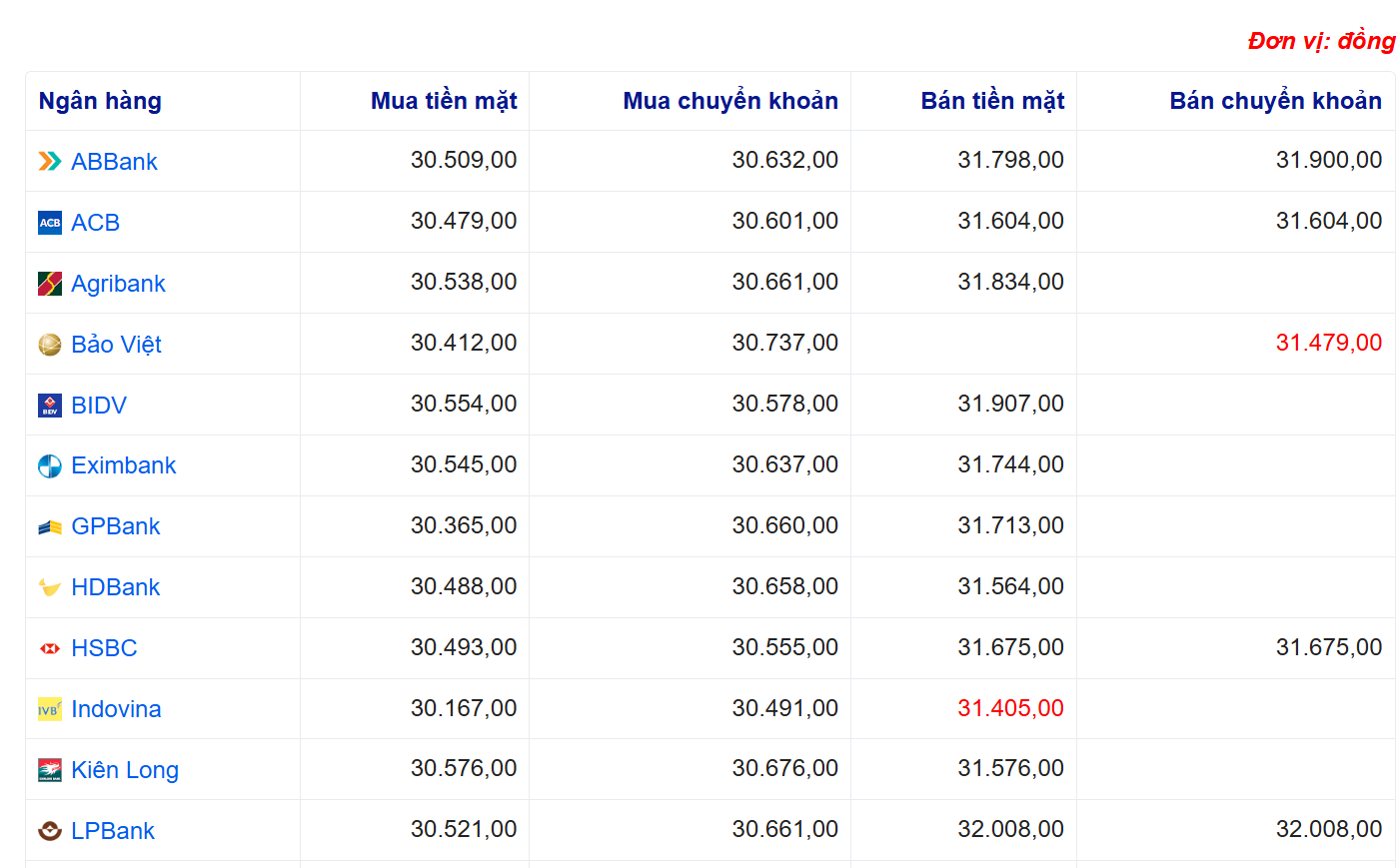Click the Indovina bank logo icon

tap(50, 710)
